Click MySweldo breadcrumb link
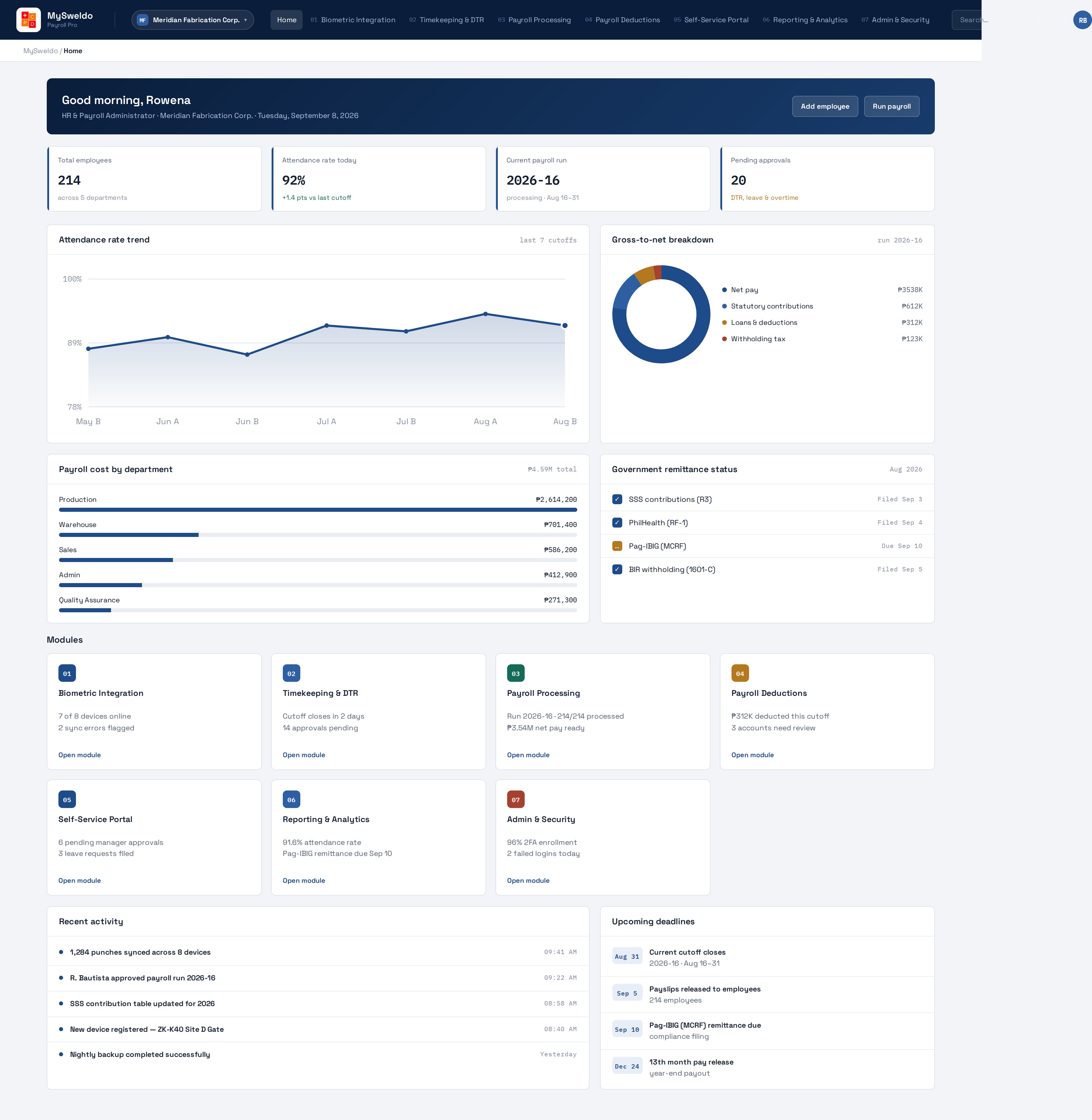This screenshot has width=1092, height=1120. click(41, 51)
